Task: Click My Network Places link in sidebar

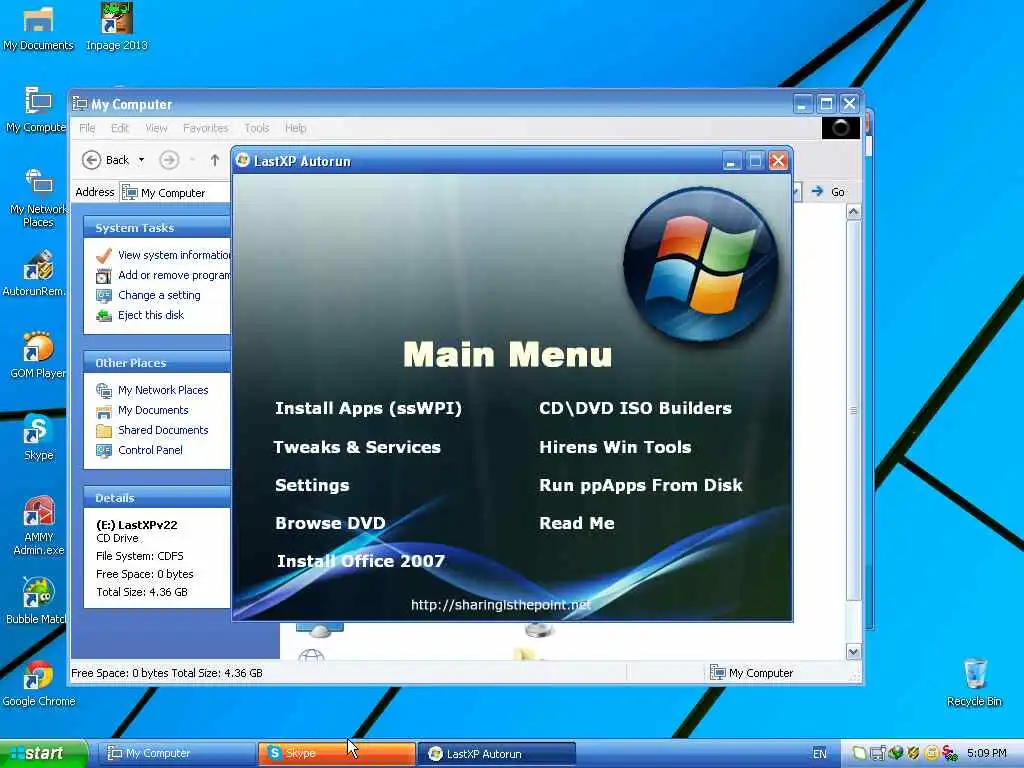Action: click(x=163, y=390)
